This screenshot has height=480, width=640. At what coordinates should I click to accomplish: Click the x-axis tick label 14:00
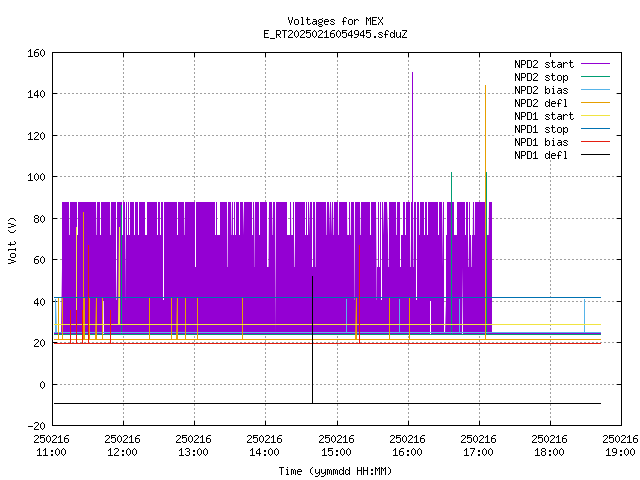(264, 452)
